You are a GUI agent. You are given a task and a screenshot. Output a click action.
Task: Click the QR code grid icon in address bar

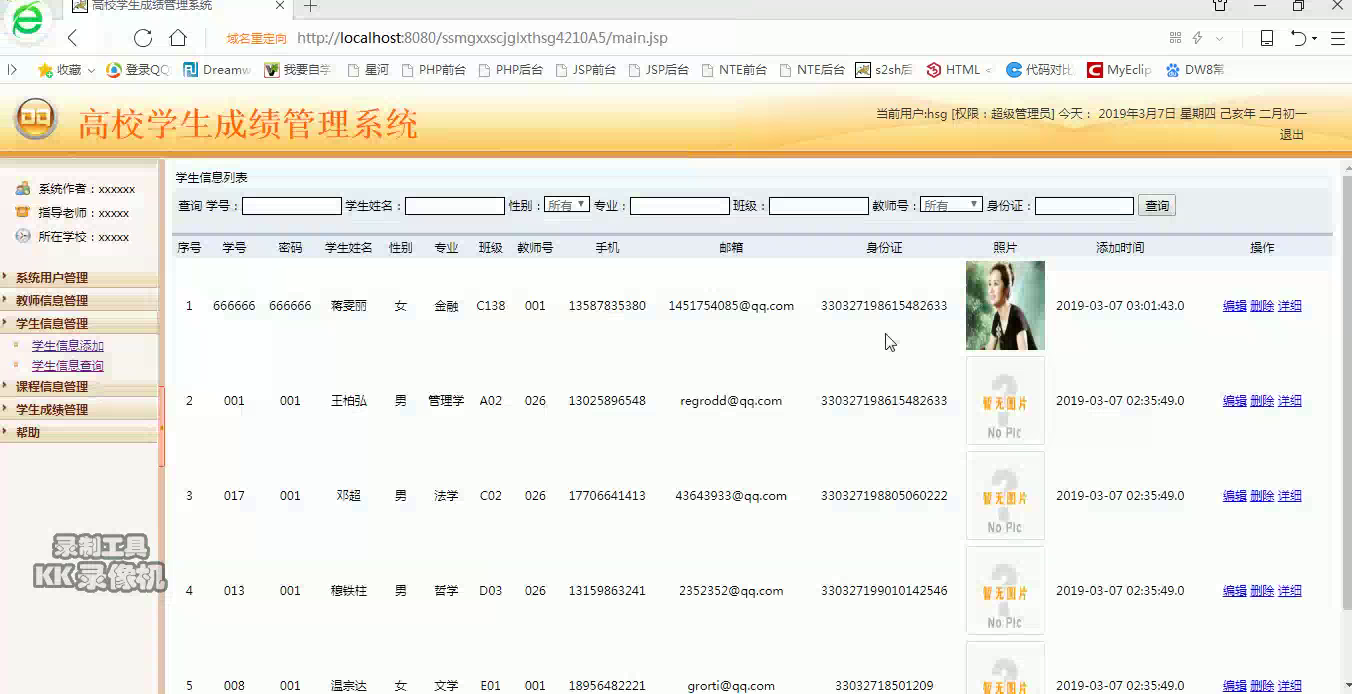(1175, 38)
